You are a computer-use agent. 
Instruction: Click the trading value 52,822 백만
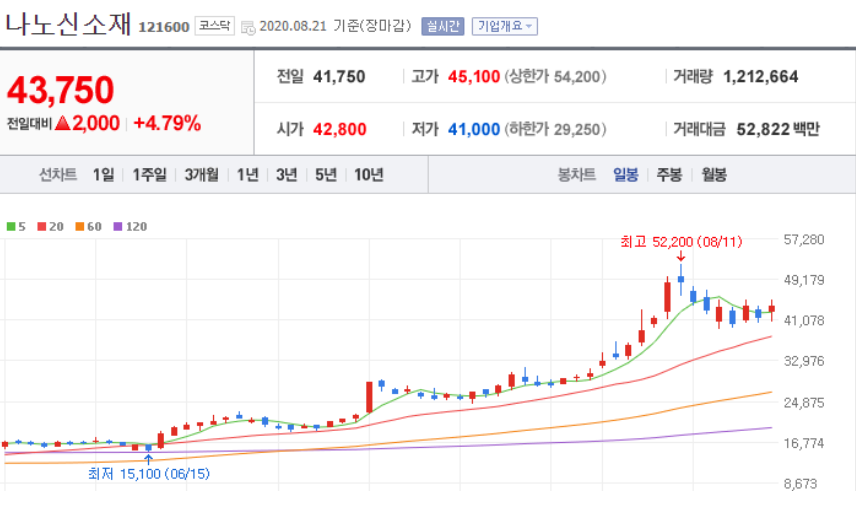pyautogui.click(x=778, y=129)
